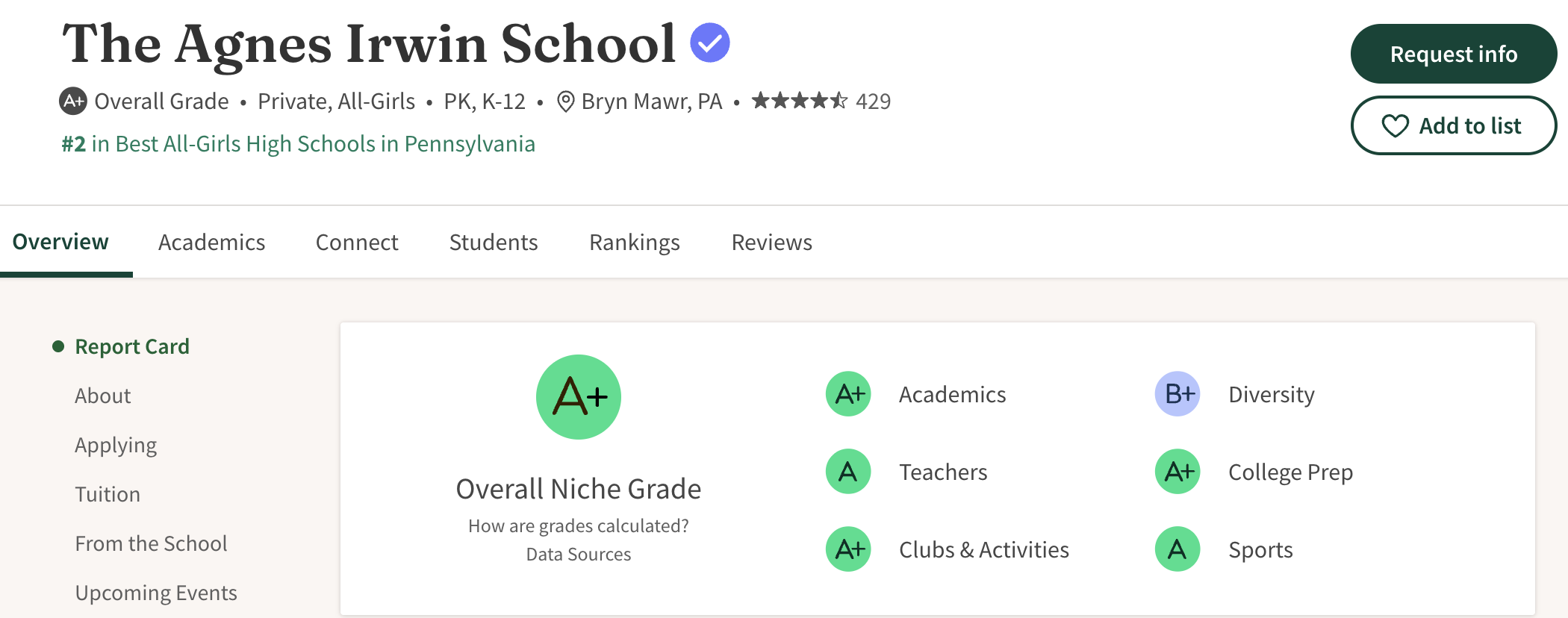This screenshot has width=1568, height=618.
Task: Click the A Teachers grade badge
Action: point(848,472)
